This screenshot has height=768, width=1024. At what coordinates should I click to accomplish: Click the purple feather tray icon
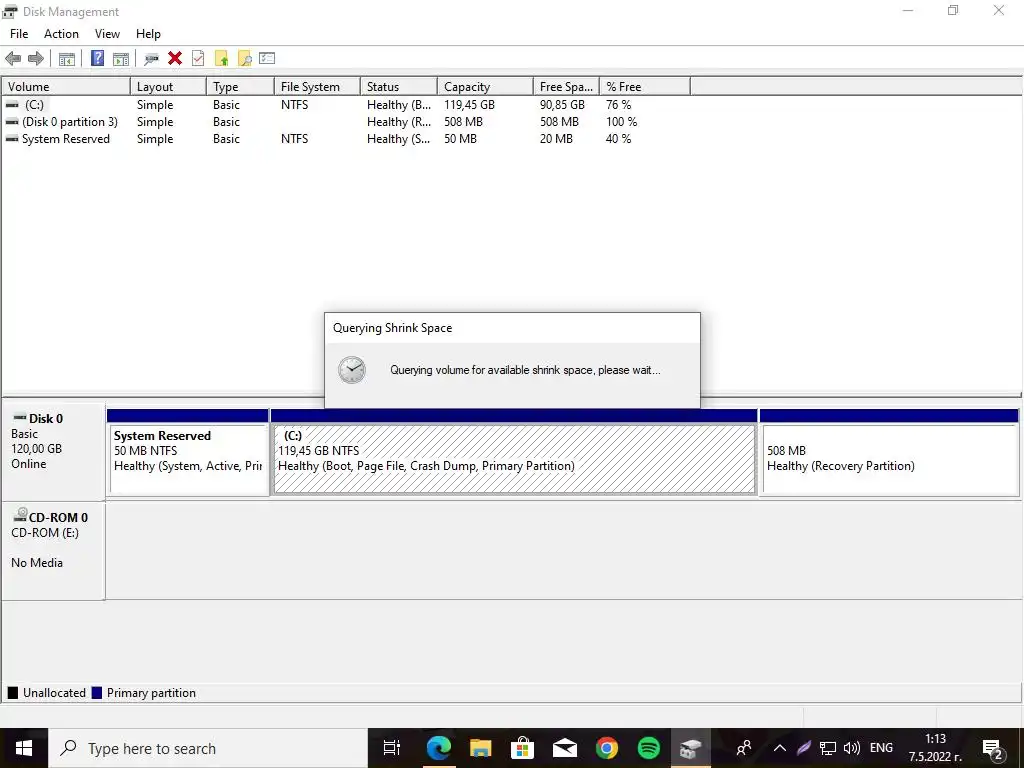click(x=804, y=748)
